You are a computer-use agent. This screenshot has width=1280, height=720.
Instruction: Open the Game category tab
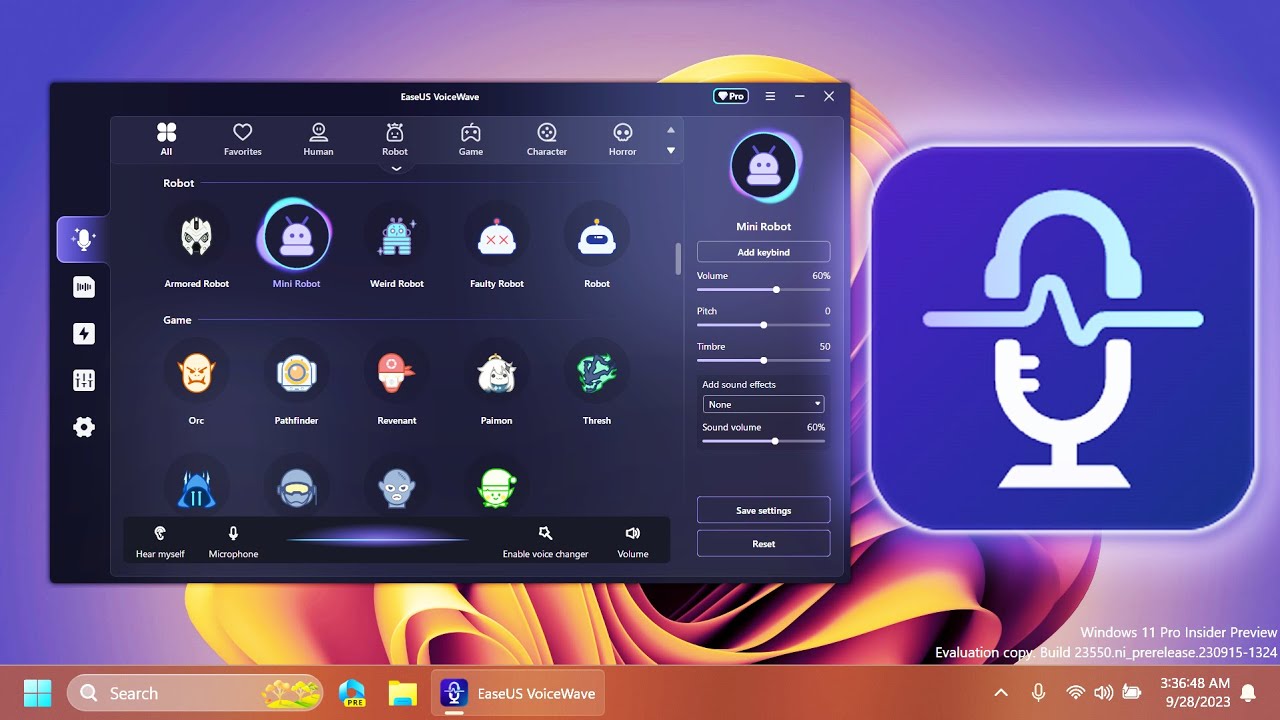tap(470, 139)
